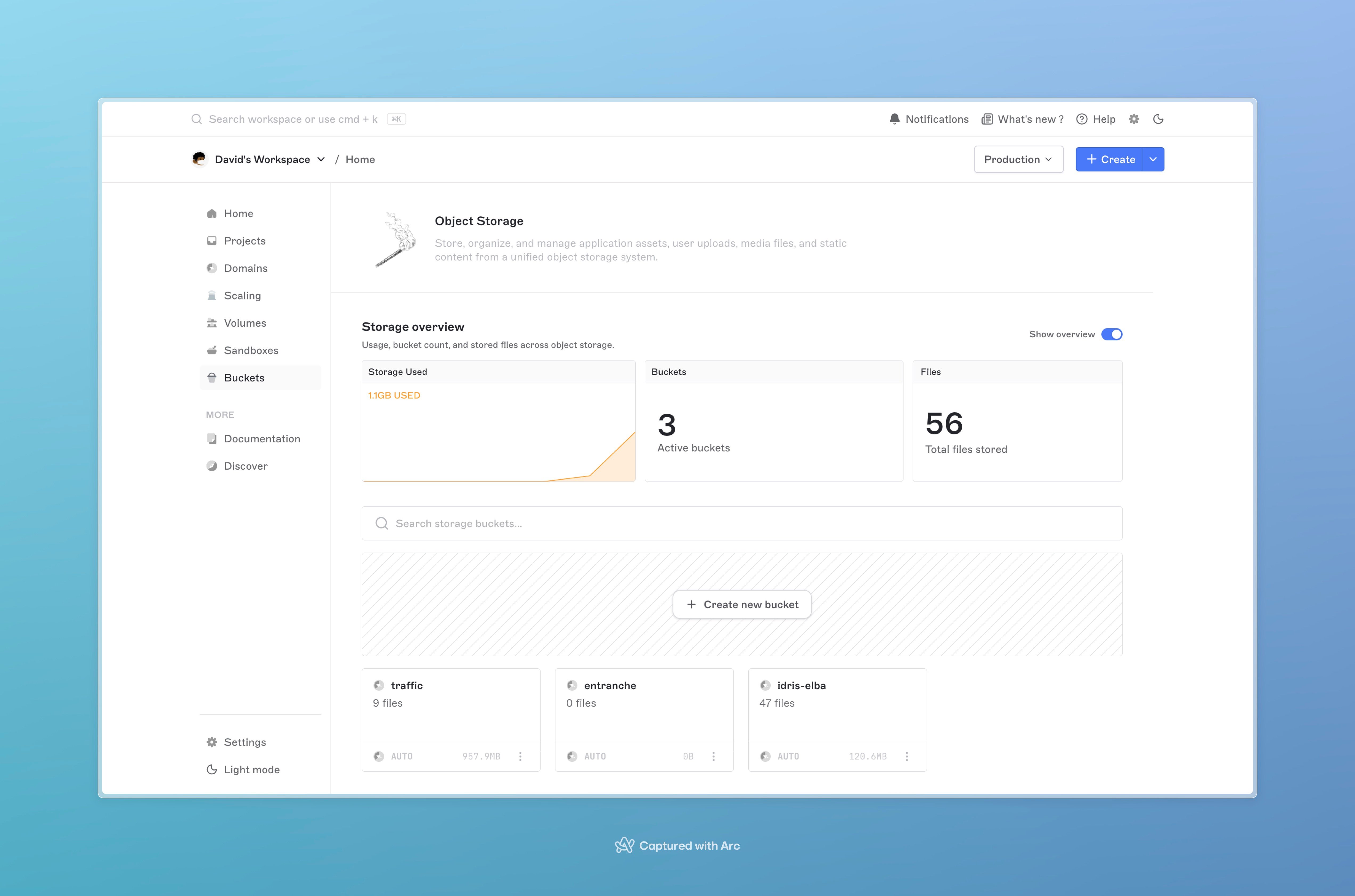Open the traffic bucket card

point(451,720)
